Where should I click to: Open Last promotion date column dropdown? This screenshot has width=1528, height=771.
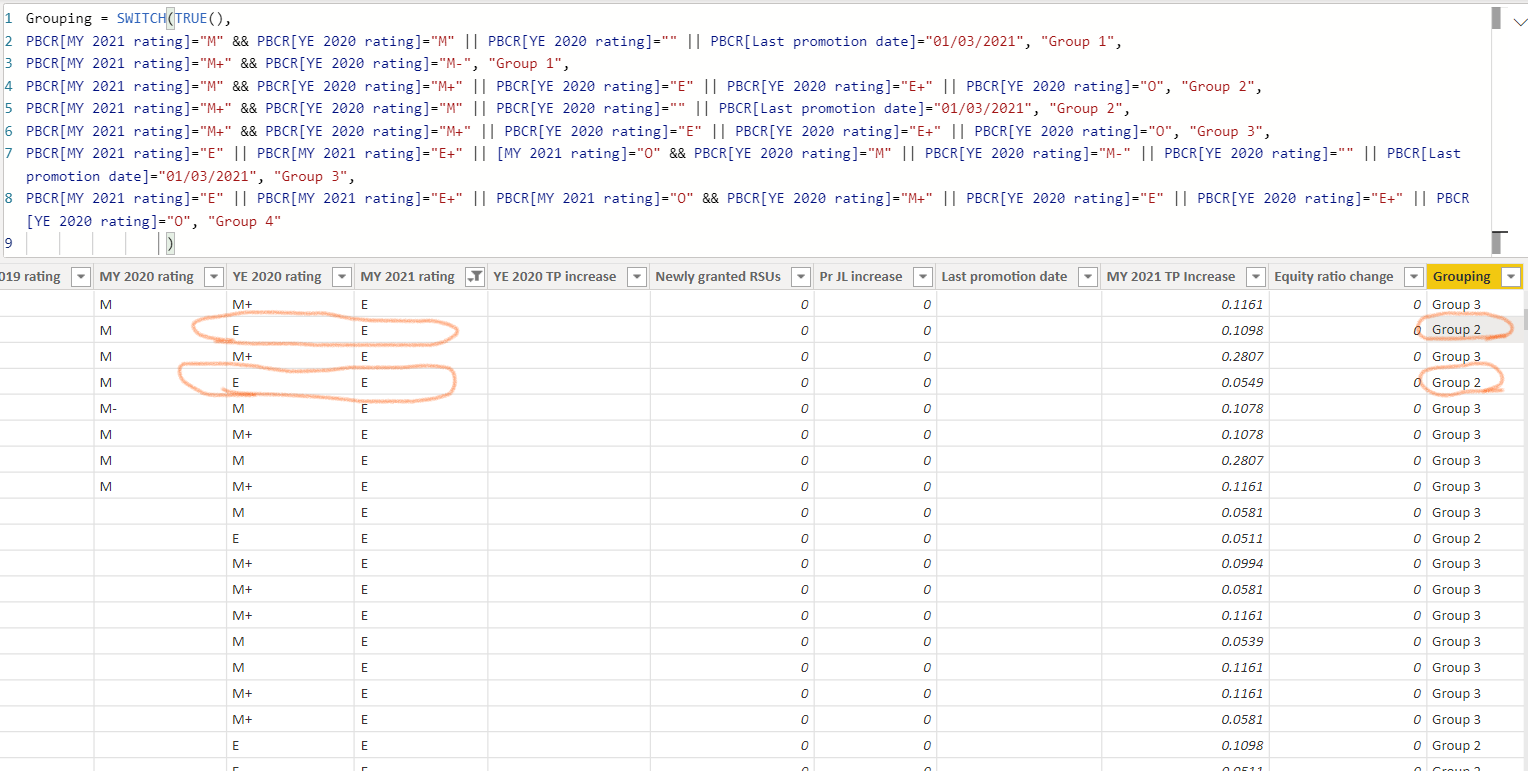pos(1088,277)
